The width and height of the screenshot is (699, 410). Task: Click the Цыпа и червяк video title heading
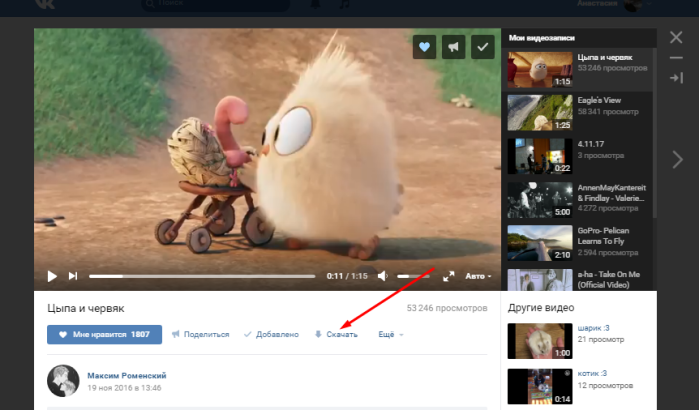coord(86,308)
